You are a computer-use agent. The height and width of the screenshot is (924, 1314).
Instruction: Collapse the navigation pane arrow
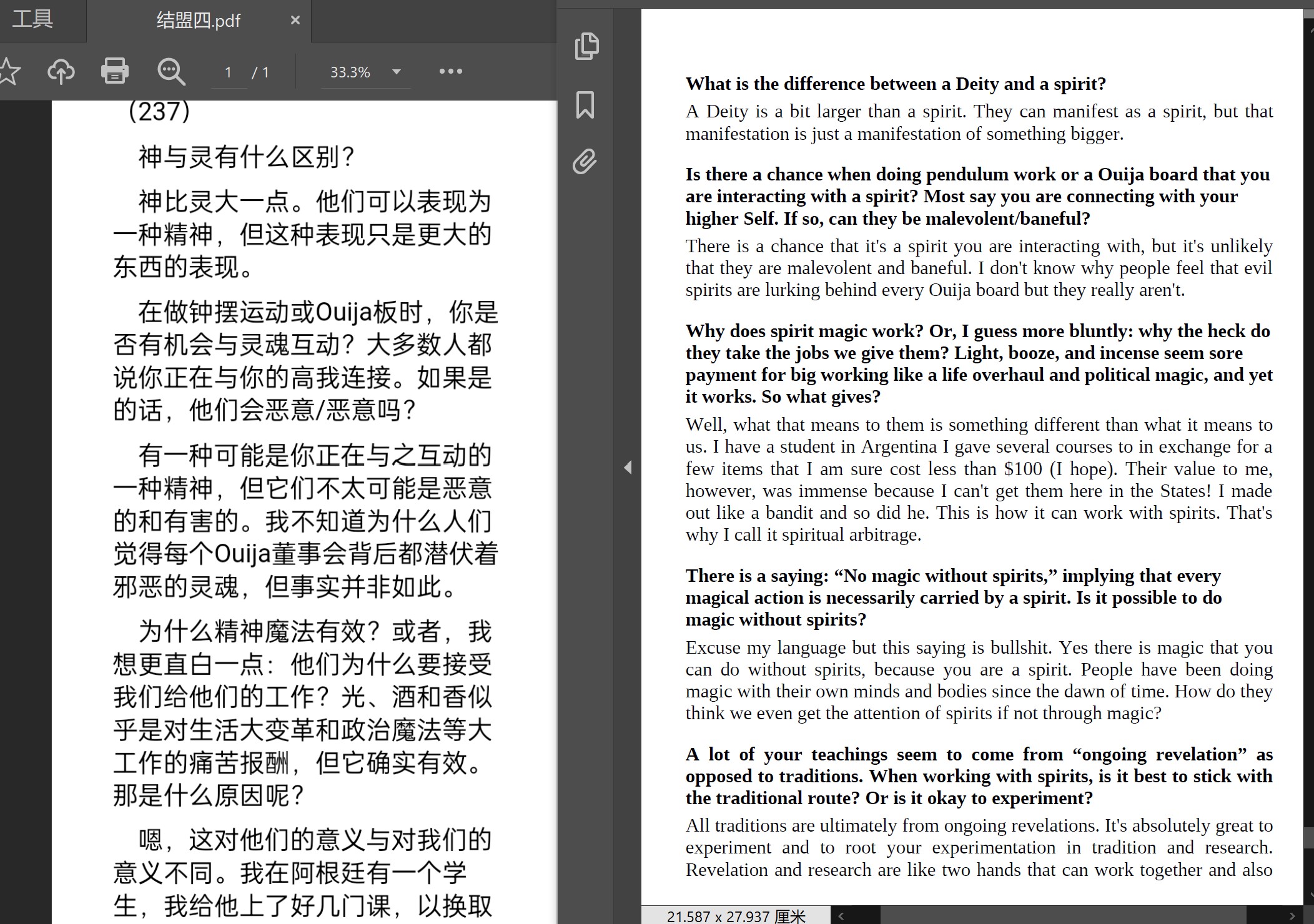(x=628, y=467)
